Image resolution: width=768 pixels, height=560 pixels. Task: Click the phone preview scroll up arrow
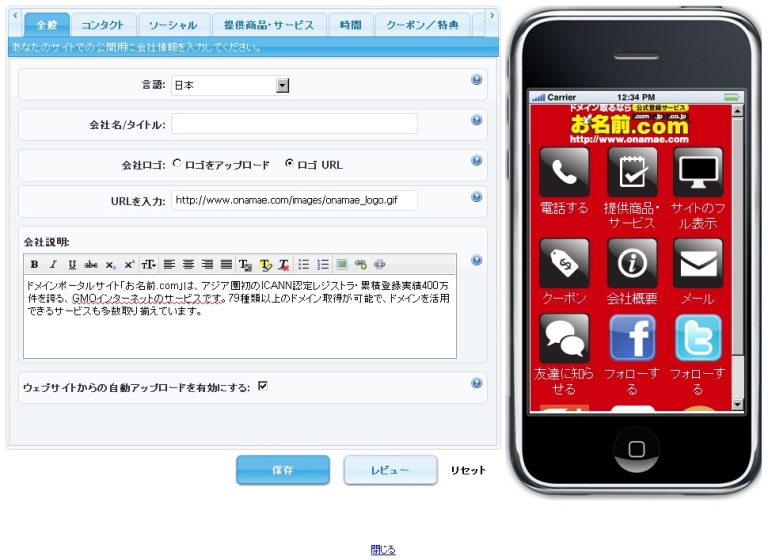(x=738, y=110)
